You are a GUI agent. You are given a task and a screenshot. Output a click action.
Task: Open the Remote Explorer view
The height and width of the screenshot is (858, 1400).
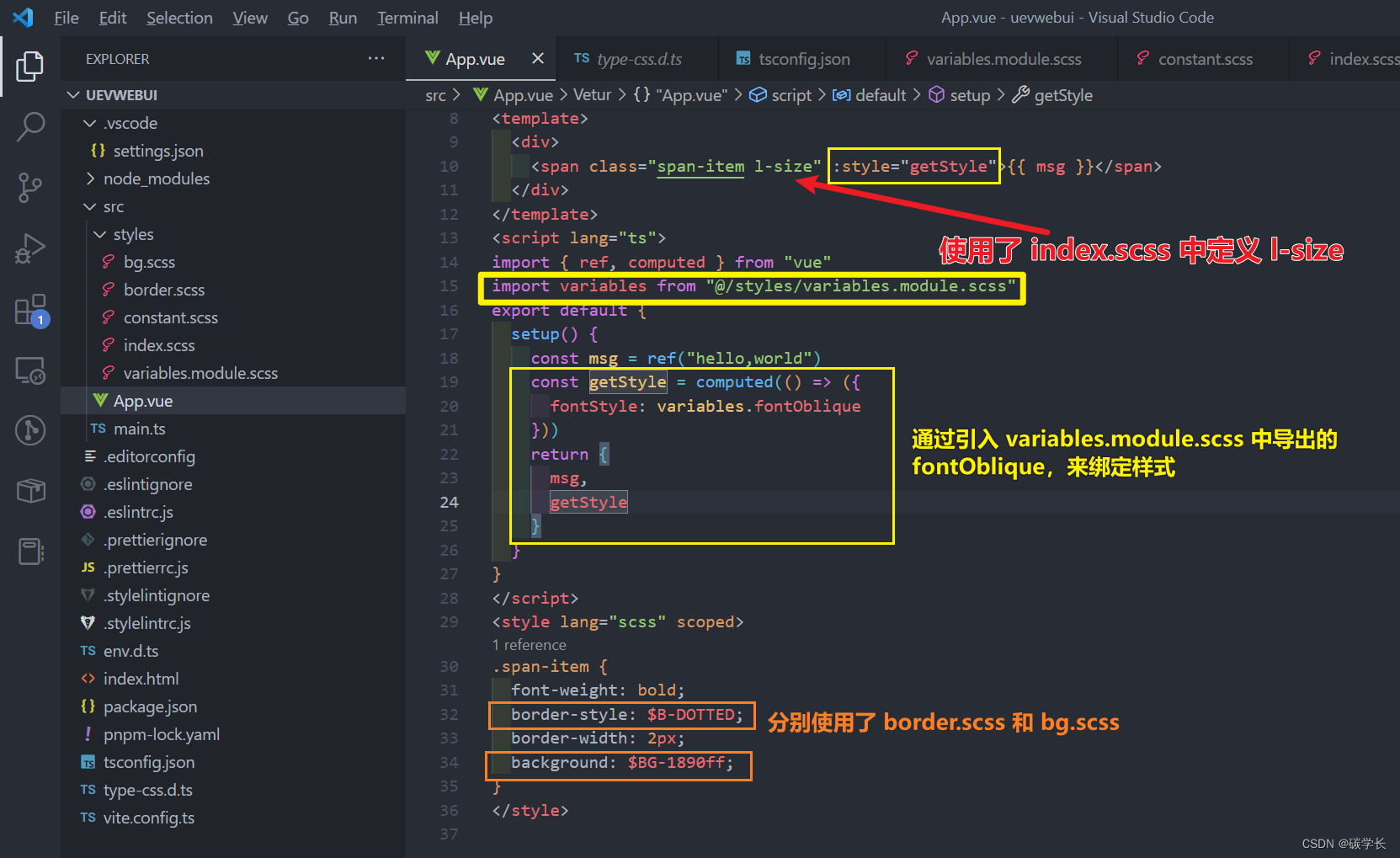pos(30,370)
